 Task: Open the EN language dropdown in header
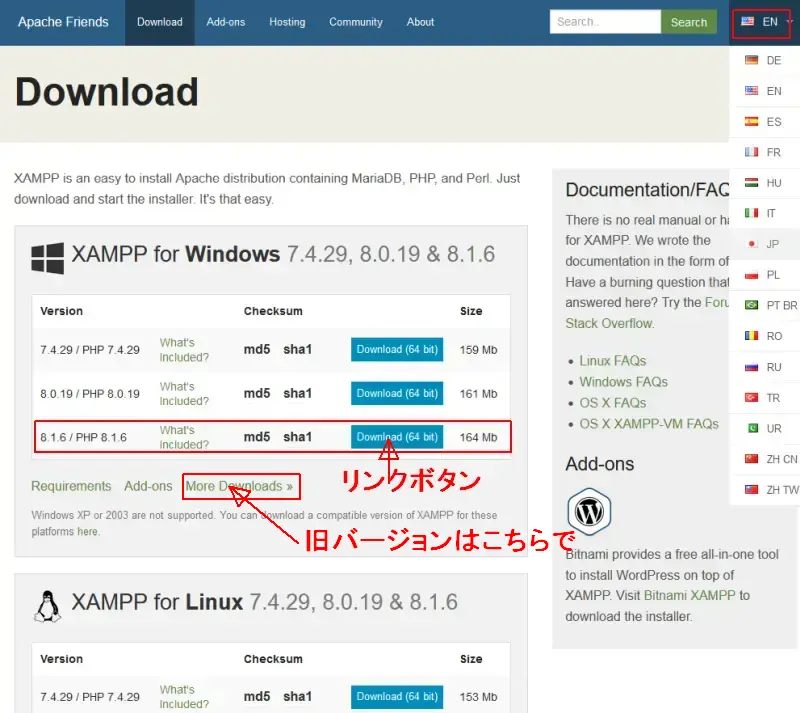(x=762, y=22)
